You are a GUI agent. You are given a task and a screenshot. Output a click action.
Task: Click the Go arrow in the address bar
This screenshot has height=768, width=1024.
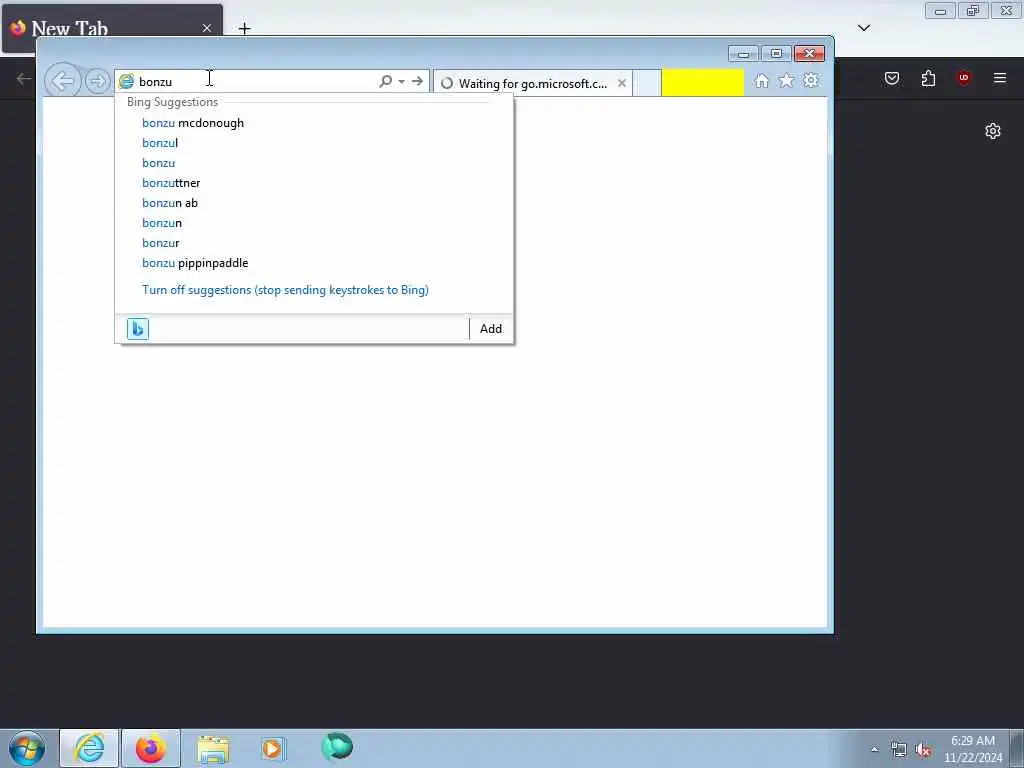(x=417, y=81)
